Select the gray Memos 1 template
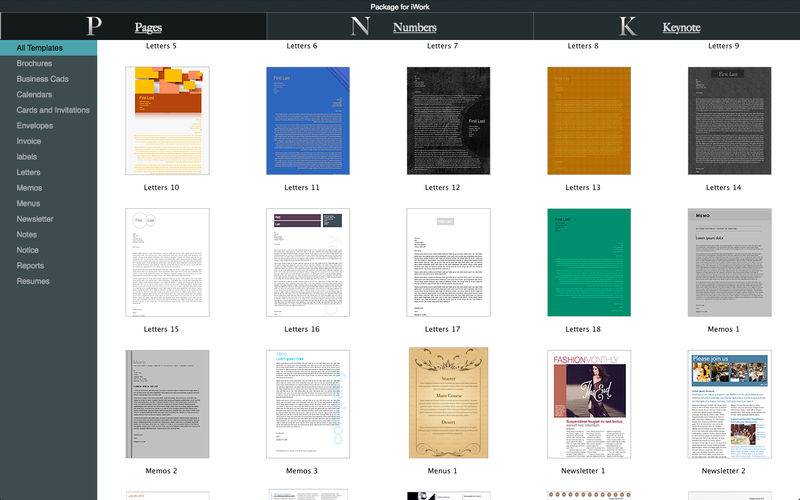Screen dimensions: 800x500 click(730, 262)
